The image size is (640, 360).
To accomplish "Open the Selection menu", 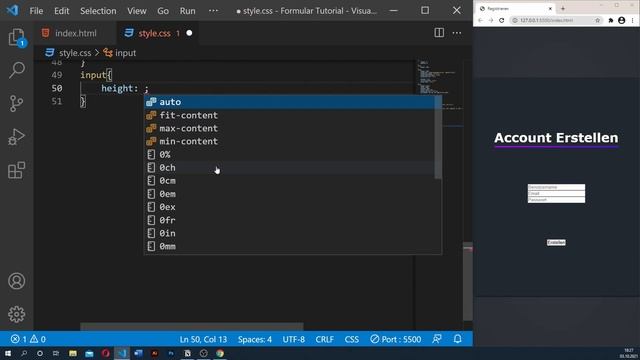I will coord(98,11).
